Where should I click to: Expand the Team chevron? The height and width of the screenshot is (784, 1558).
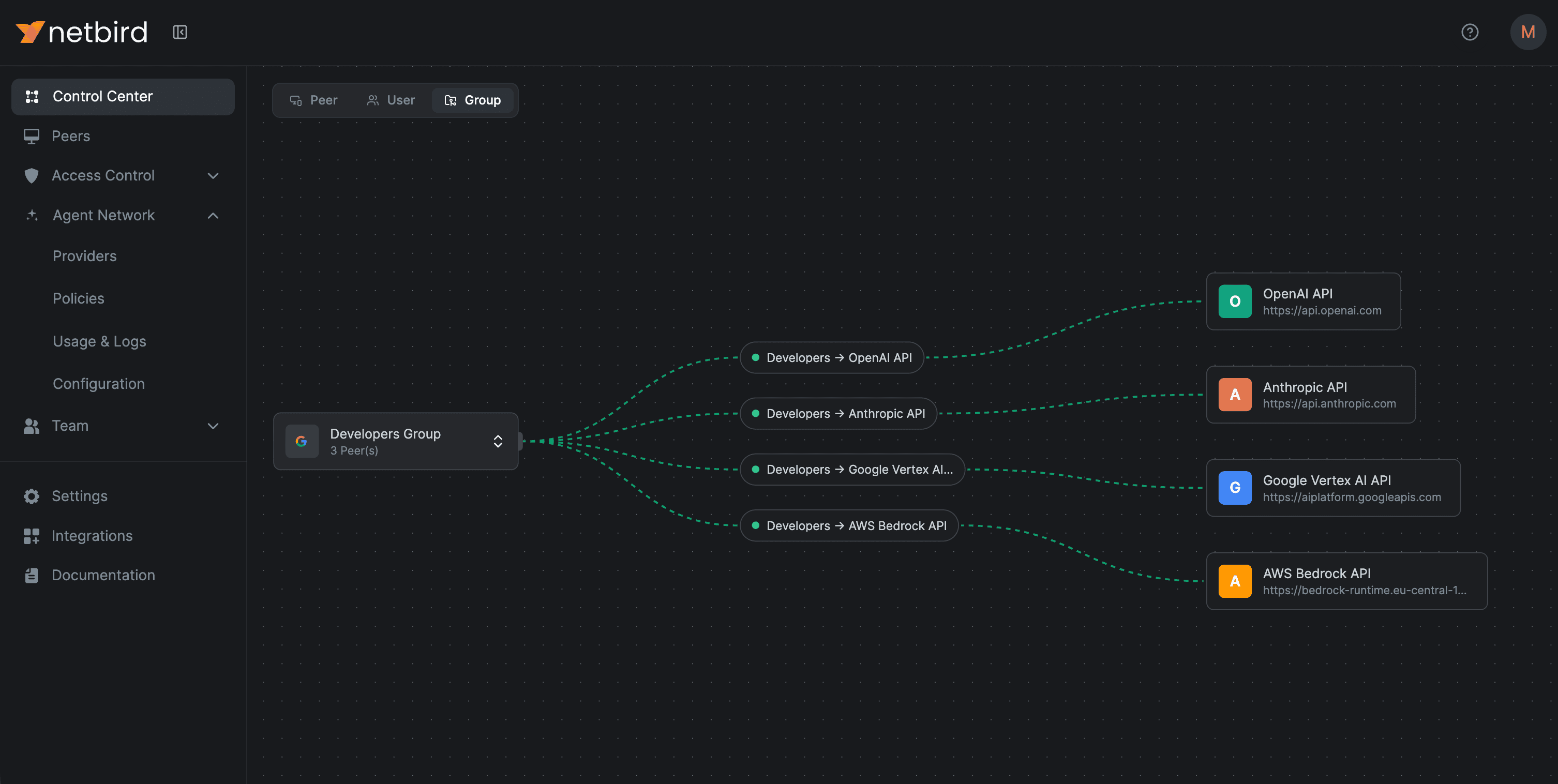click(x=213, y=426)
